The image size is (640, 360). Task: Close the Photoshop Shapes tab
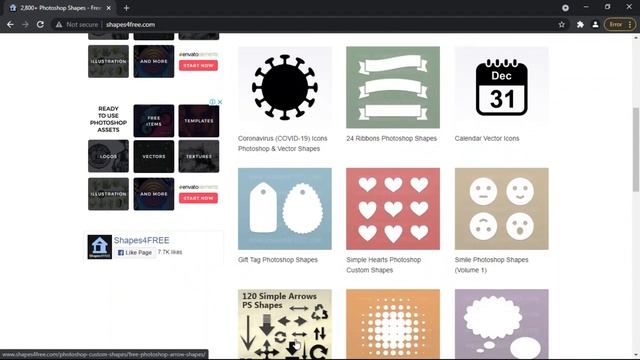tap(109, 8)
